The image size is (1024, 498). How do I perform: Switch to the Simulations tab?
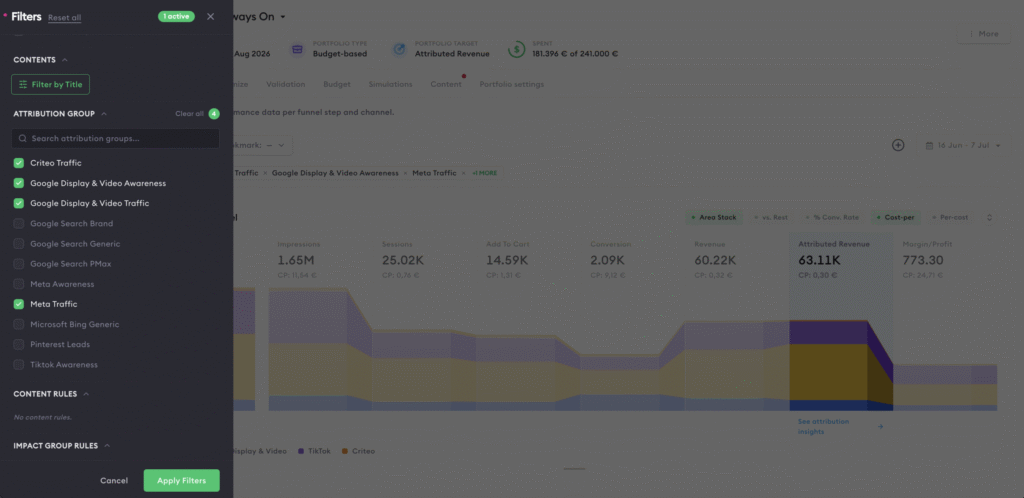391,84
